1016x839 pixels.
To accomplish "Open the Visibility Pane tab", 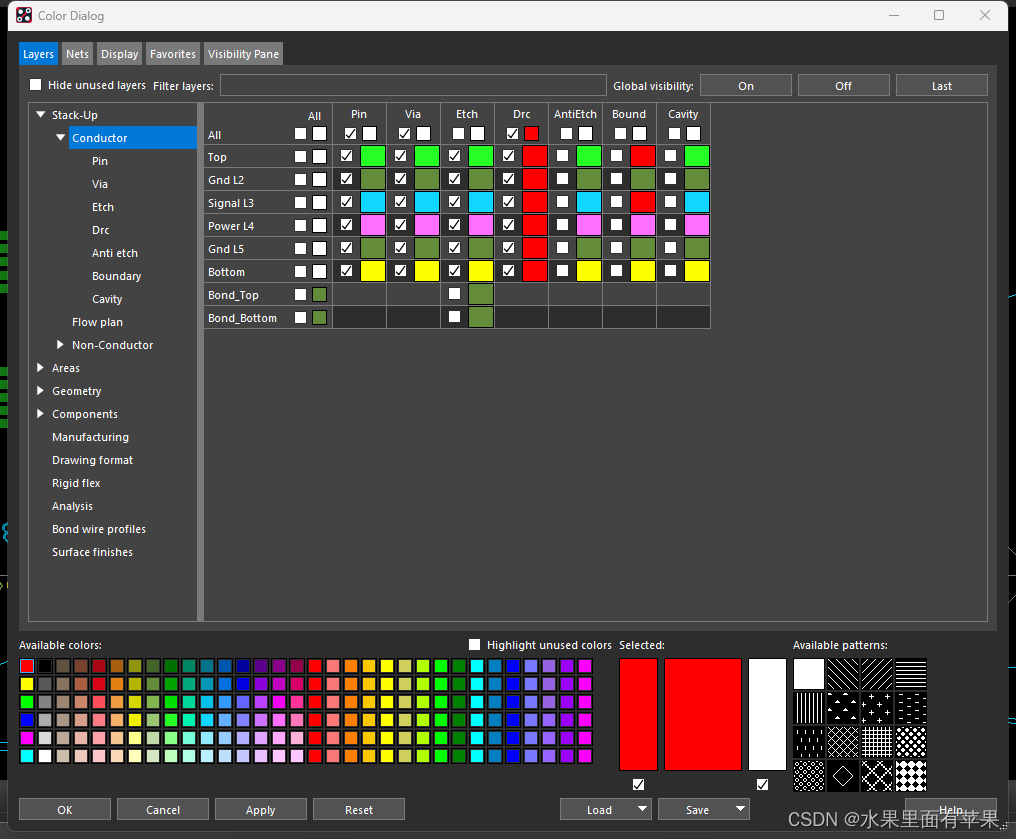I will (243, 54).
